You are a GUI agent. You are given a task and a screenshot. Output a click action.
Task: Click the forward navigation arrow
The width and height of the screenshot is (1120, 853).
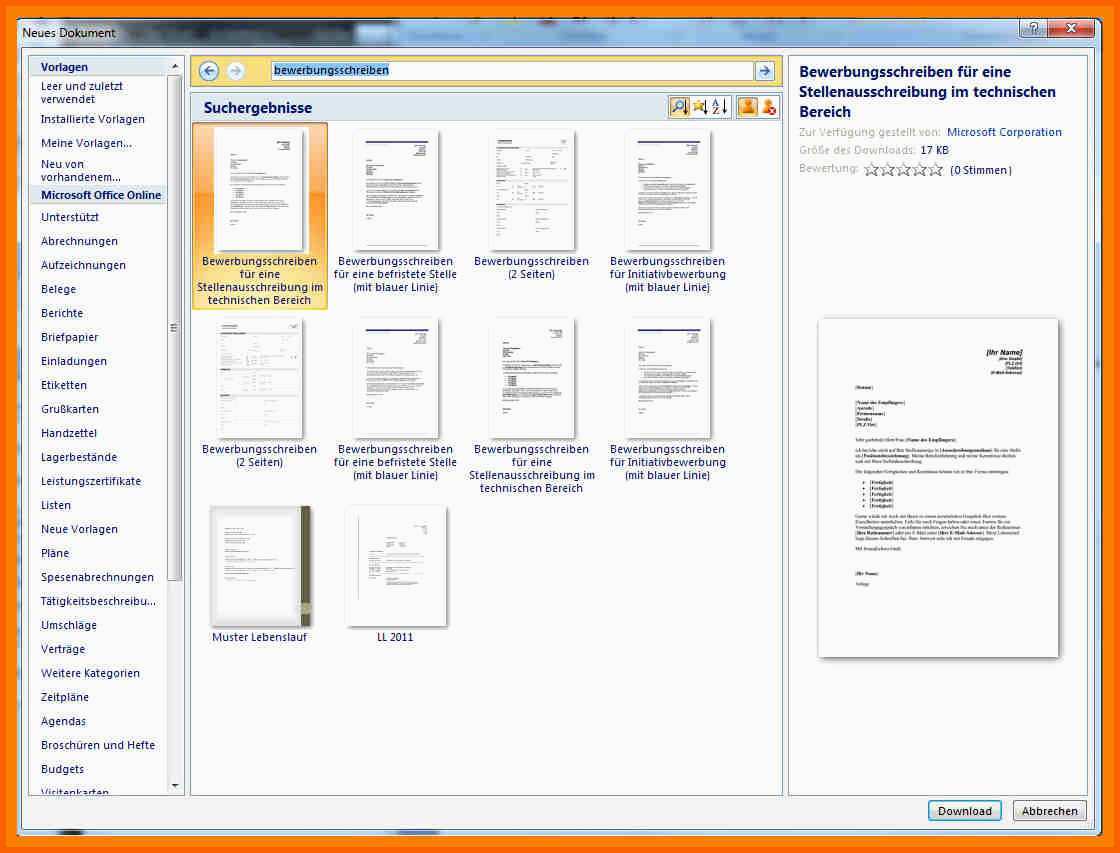coord(236,71)
